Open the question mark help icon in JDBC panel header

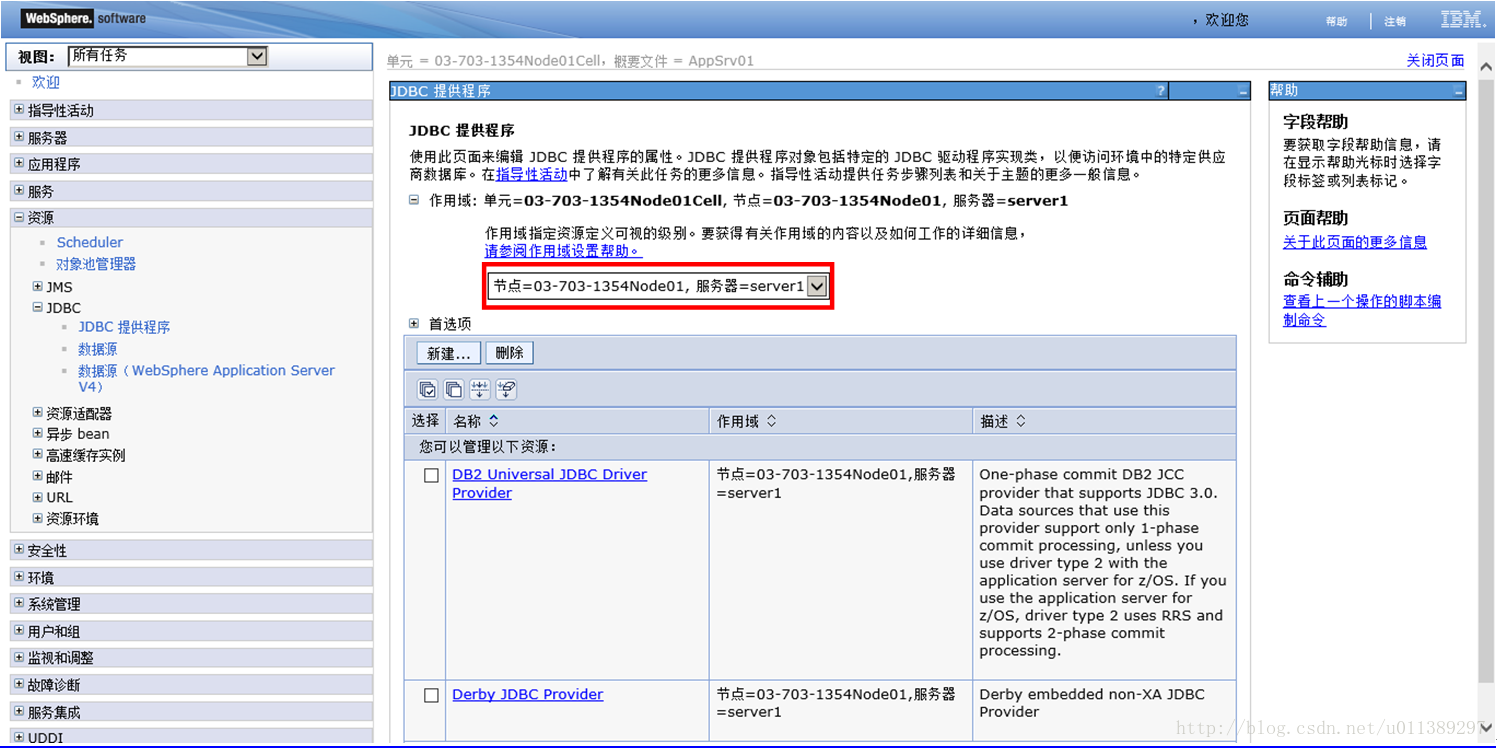1160,91
